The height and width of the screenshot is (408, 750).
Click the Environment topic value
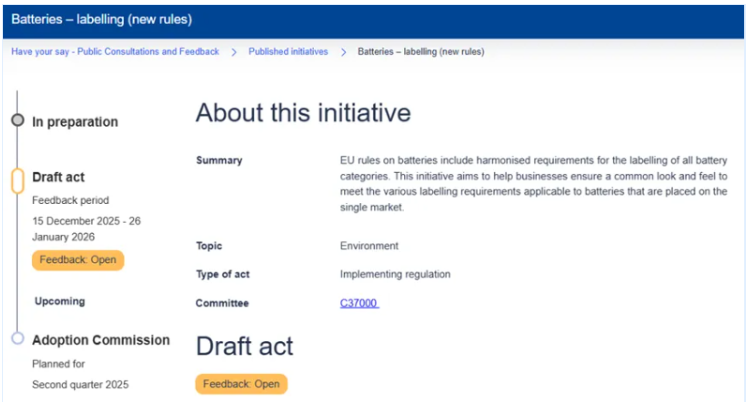click(x=369, y=246)
